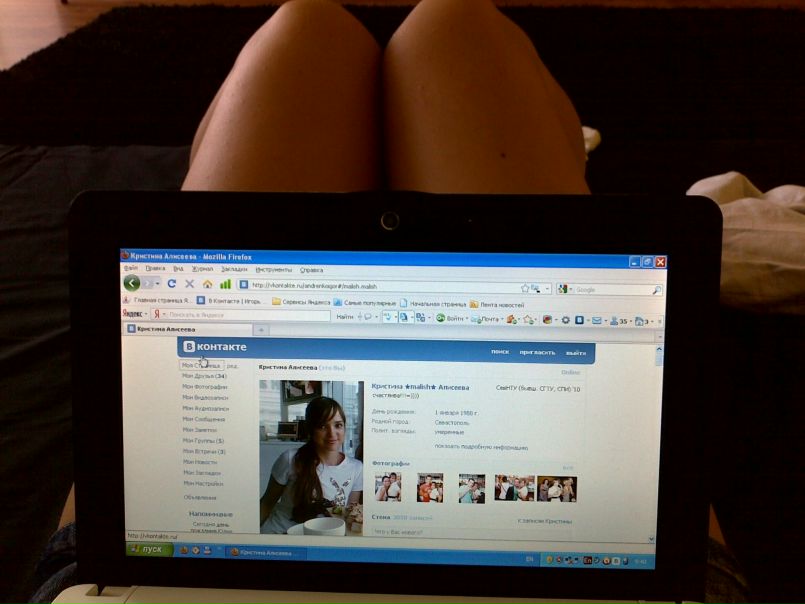Viewport: 805px width, 604px height.
Task: Click the page's vertical scrollbar up arrow
Action: point(659,350)
